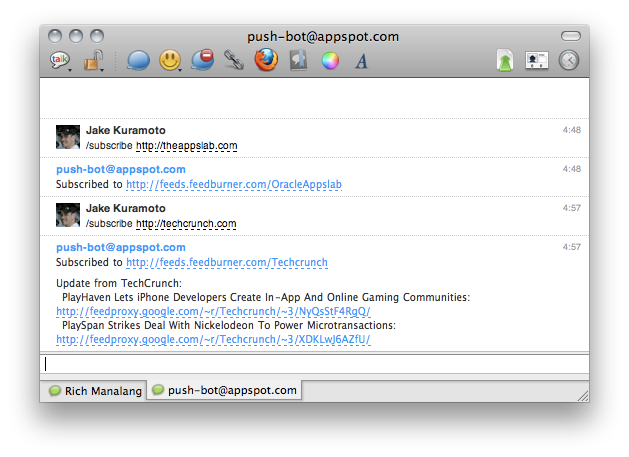Click the first push-bot@appspot.com sender name at 4:48
This screenshot has height=457, width=629.
121,169
